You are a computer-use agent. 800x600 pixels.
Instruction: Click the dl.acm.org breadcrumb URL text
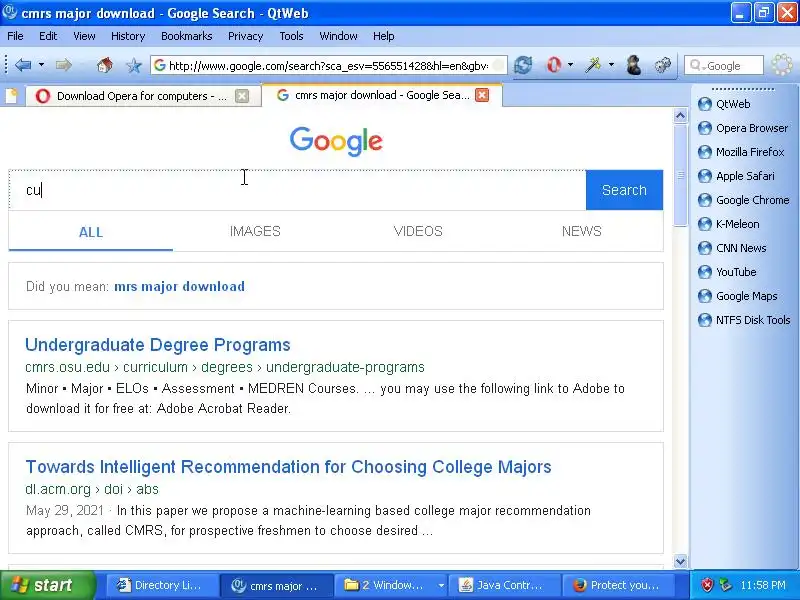click(92, 489)
